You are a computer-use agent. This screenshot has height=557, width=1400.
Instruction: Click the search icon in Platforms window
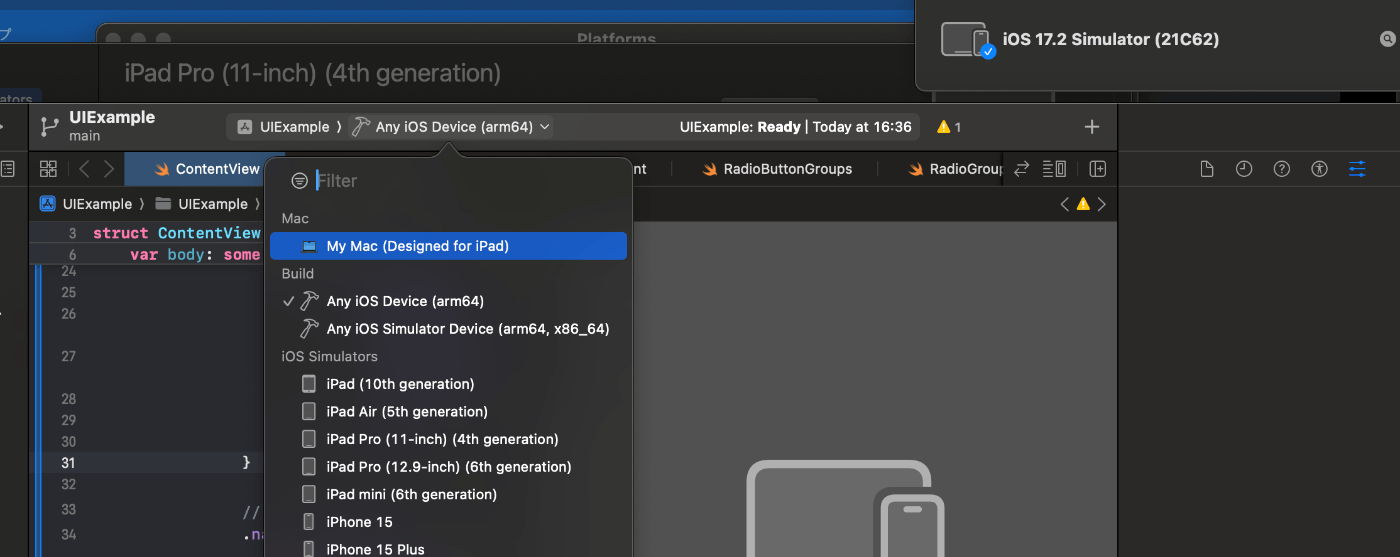(x=1387, y=40)
